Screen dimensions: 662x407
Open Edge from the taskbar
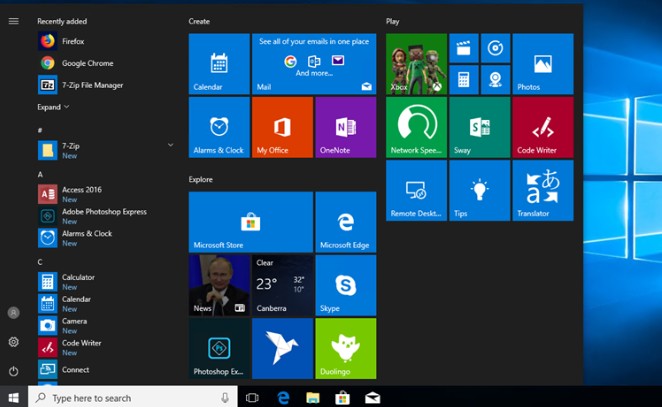coord(283,398)
